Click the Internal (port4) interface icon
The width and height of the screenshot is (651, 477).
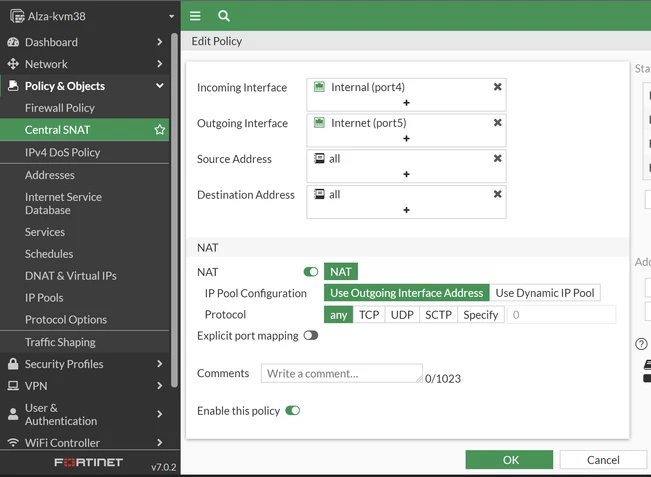pyautogui.click(x=319, y=87)
